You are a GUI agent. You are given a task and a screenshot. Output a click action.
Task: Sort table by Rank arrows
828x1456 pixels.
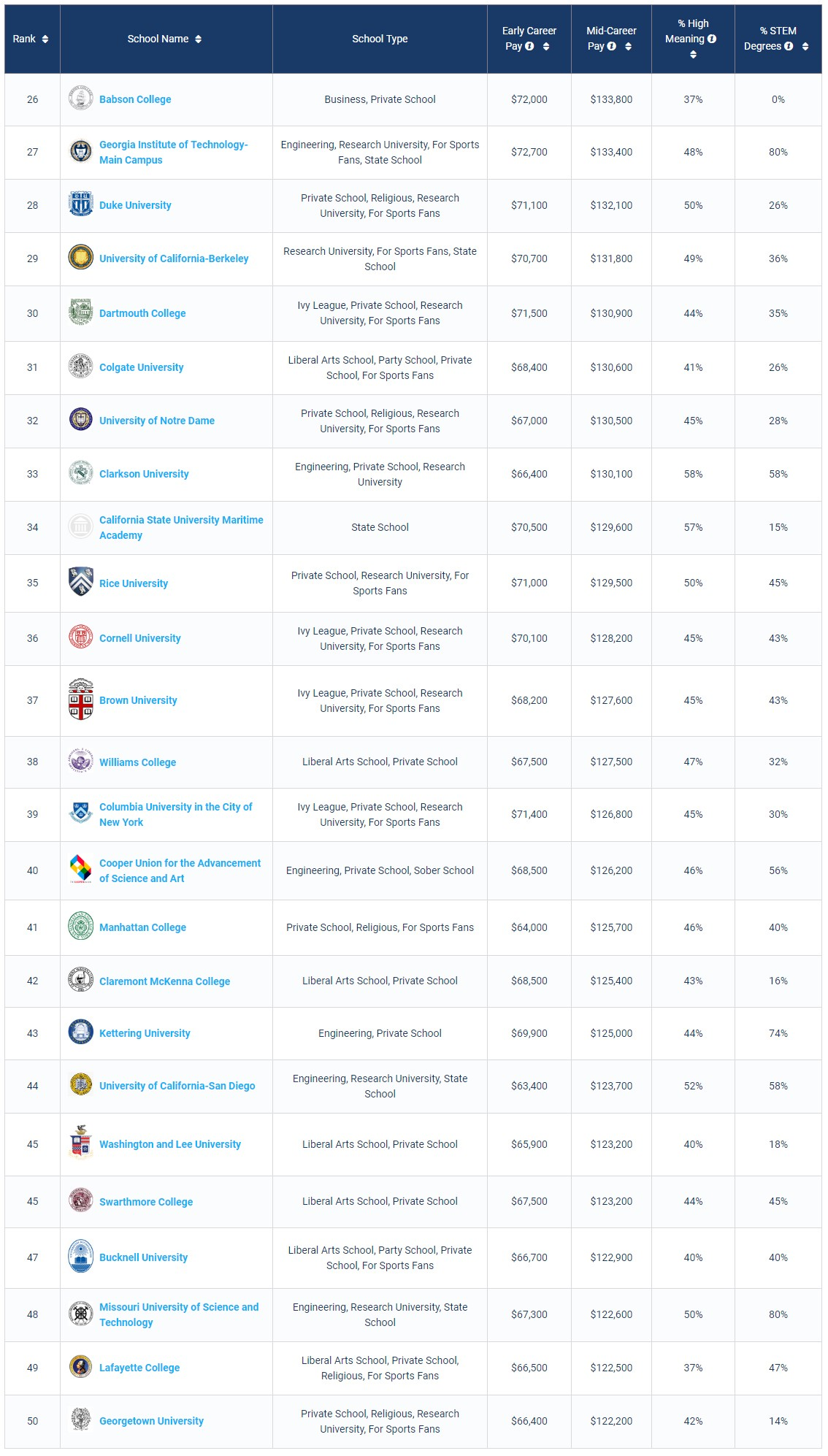click(x=45, y=39)
